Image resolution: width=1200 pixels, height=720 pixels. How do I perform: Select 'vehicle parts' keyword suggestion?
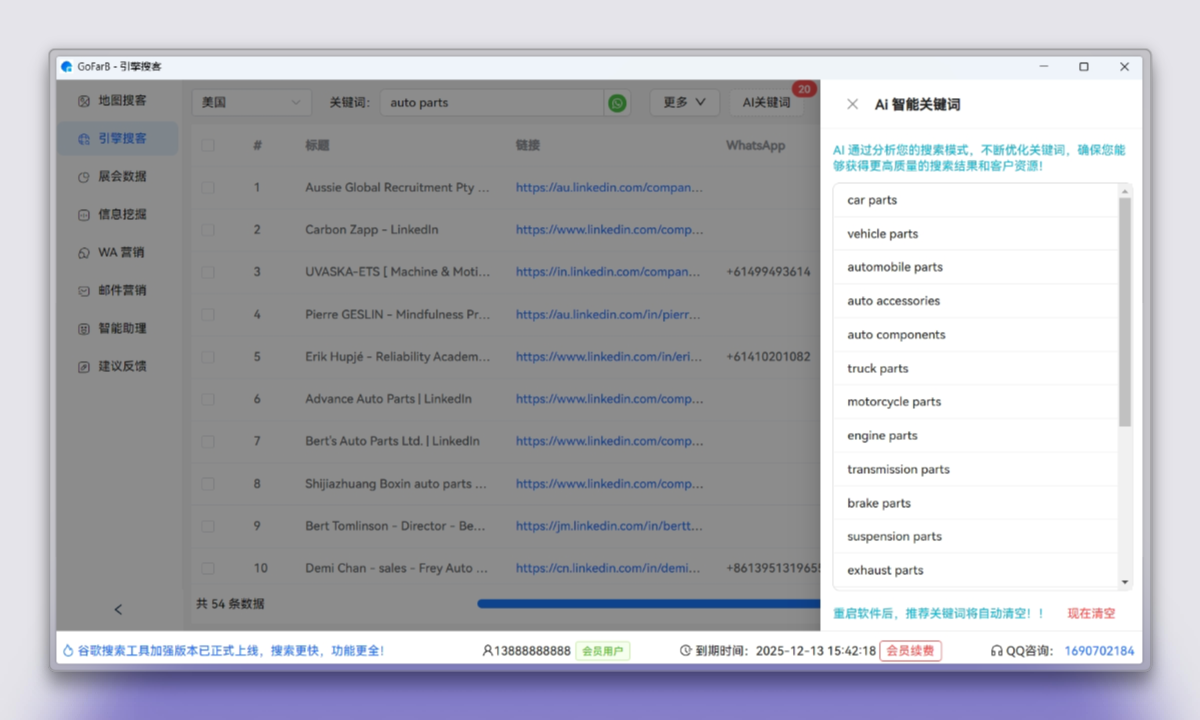pyautogui.click(x=975, y=234)
